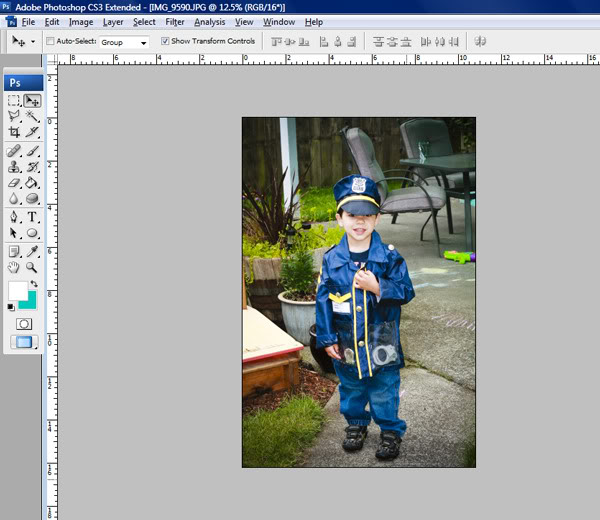Select the Hand tool
Viewport: 600px width, 520px height.
click(14, 268)
